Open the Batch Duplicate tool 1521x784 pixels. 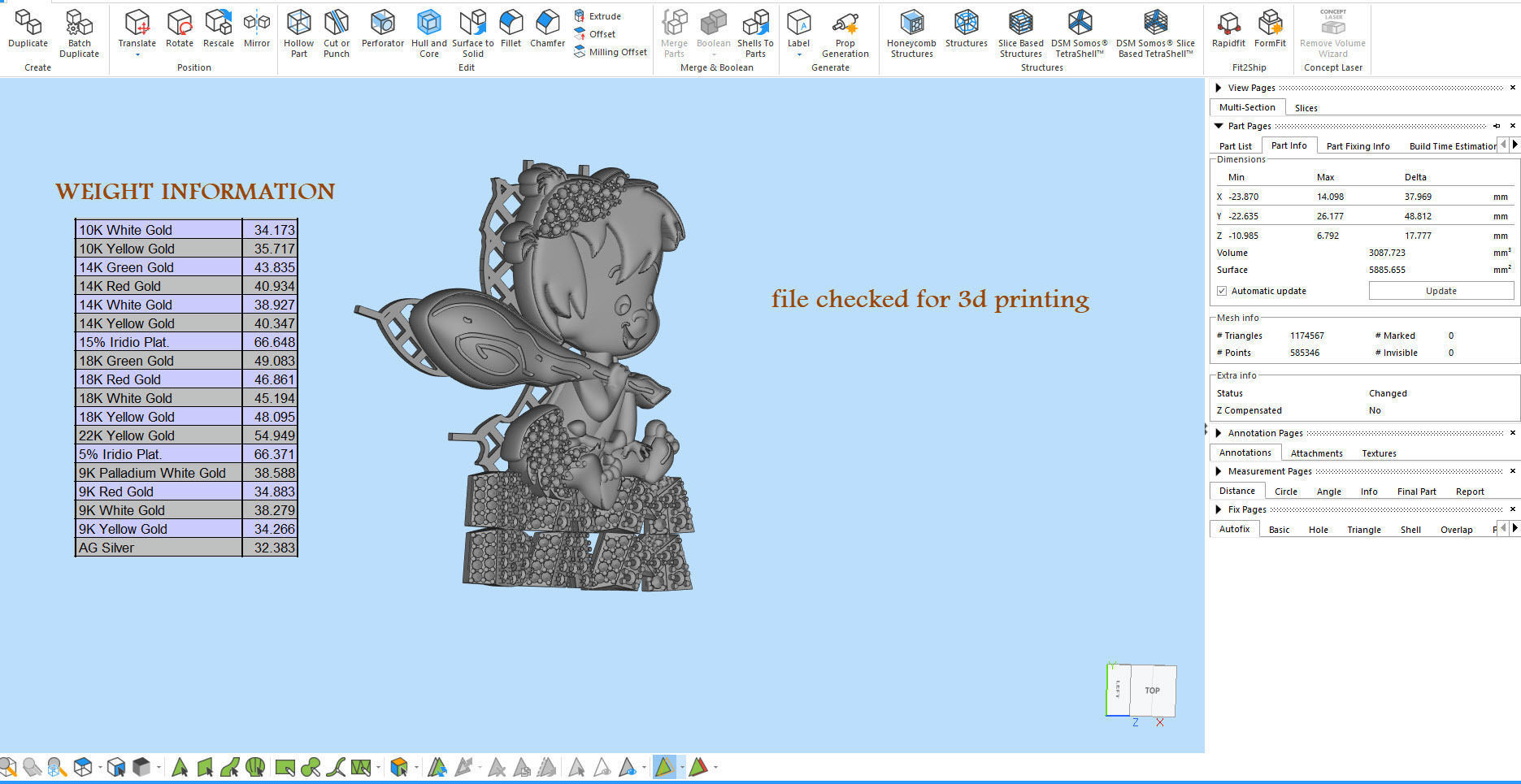(79, 33)
